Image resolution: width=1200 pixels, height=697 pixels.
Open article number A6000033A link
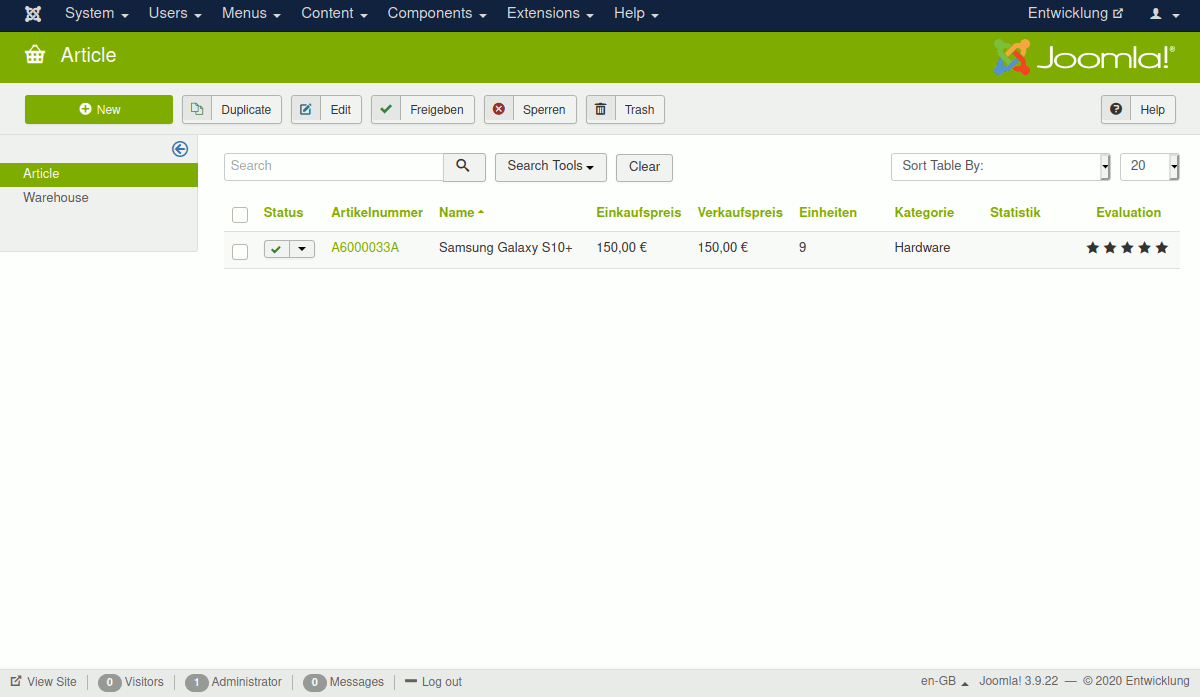pos(365,248)
